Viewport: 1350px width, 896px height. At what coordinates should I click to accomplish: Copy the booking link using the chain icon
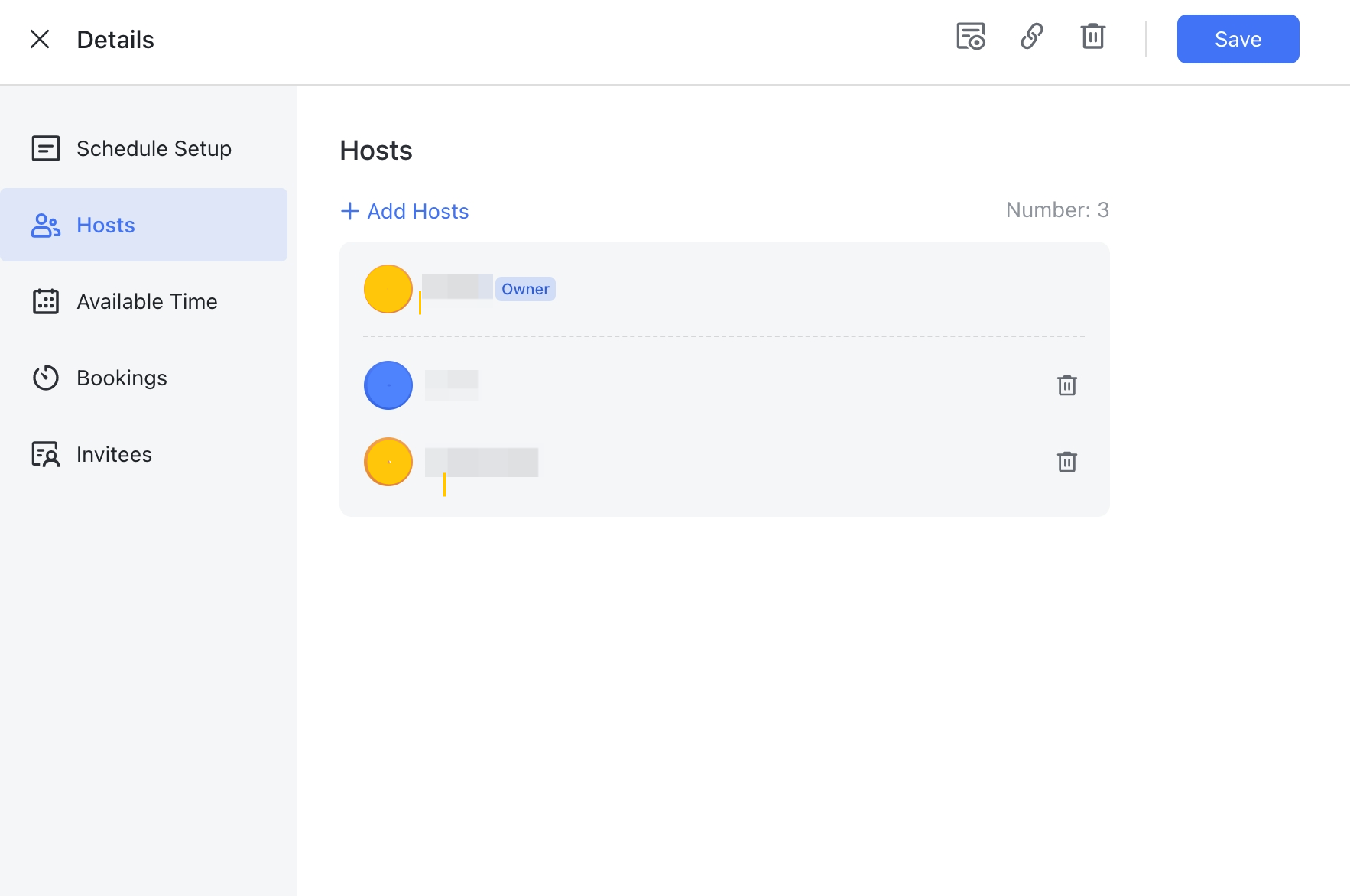pos(1032,36)
